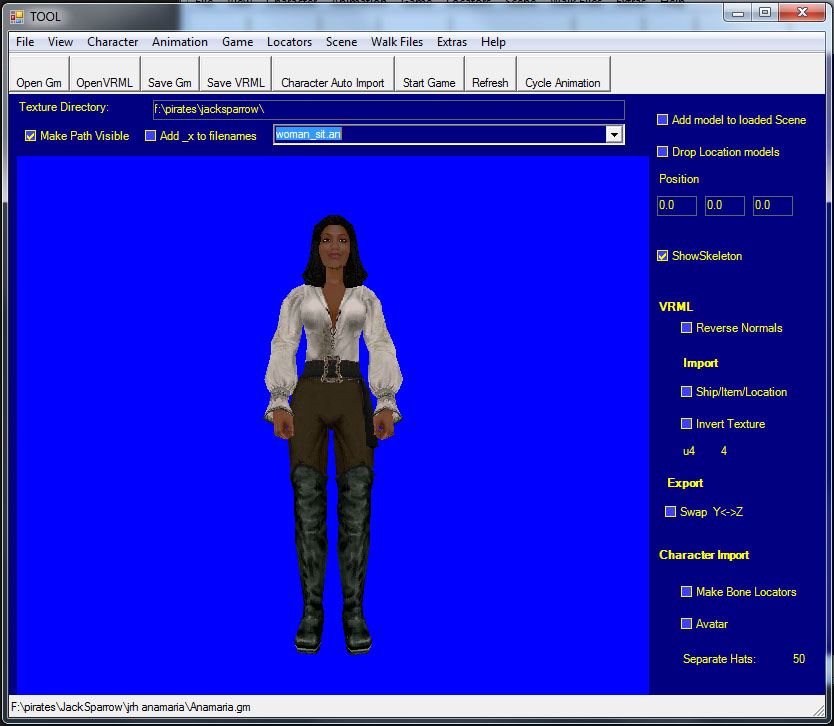Enable Drop Location models checkbox

(662, 152)
